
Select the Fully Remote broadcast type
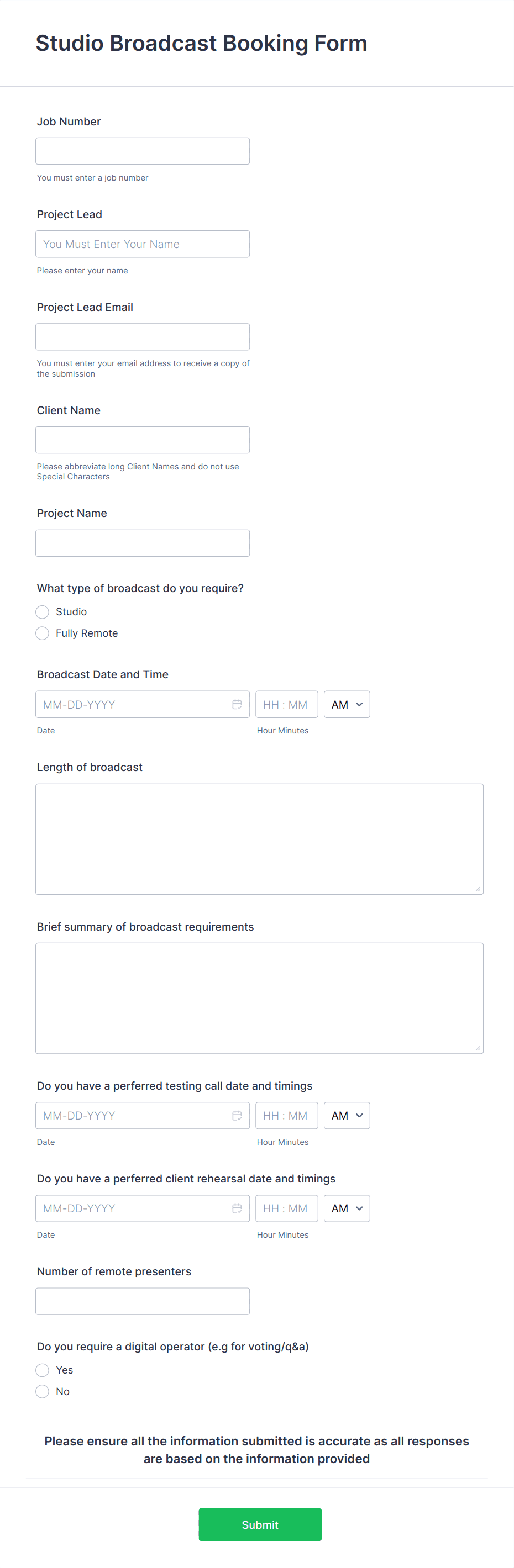click(42, 633)
